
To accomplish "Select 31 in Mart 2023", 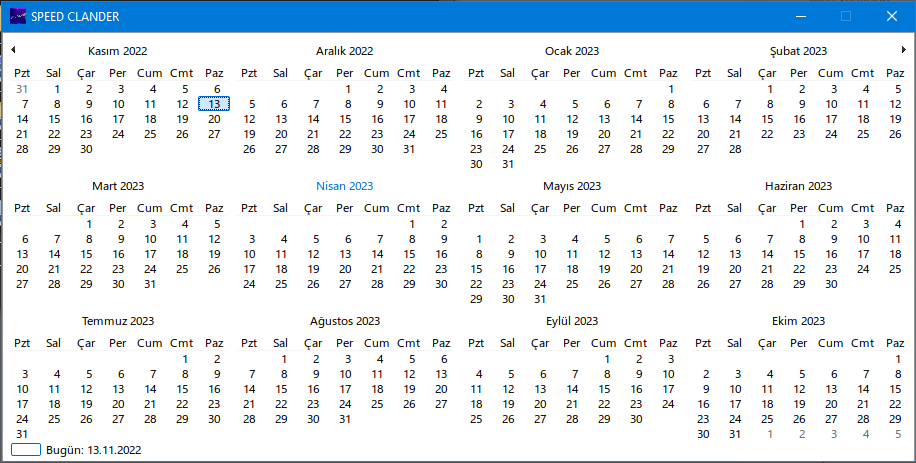I will [150, 284].
